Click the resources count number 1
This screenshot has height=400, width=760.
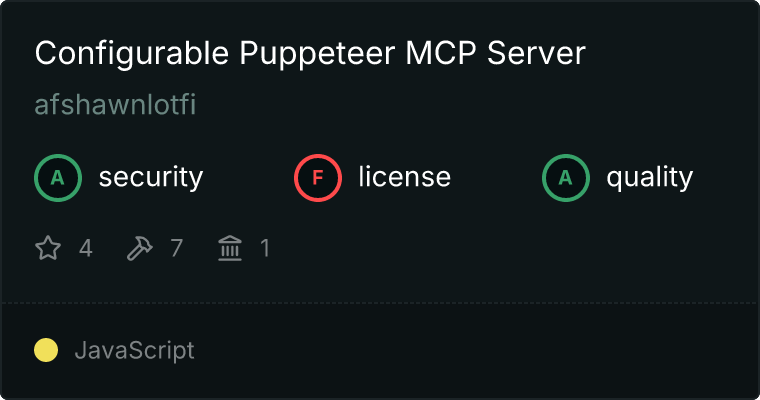click(265, 248)
